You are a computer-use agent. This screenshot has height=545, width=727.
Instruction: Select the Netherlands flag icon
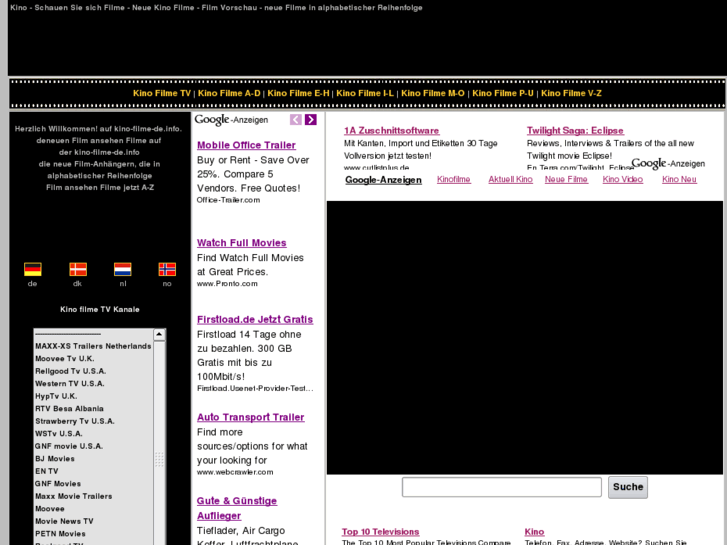click(123, 269)
